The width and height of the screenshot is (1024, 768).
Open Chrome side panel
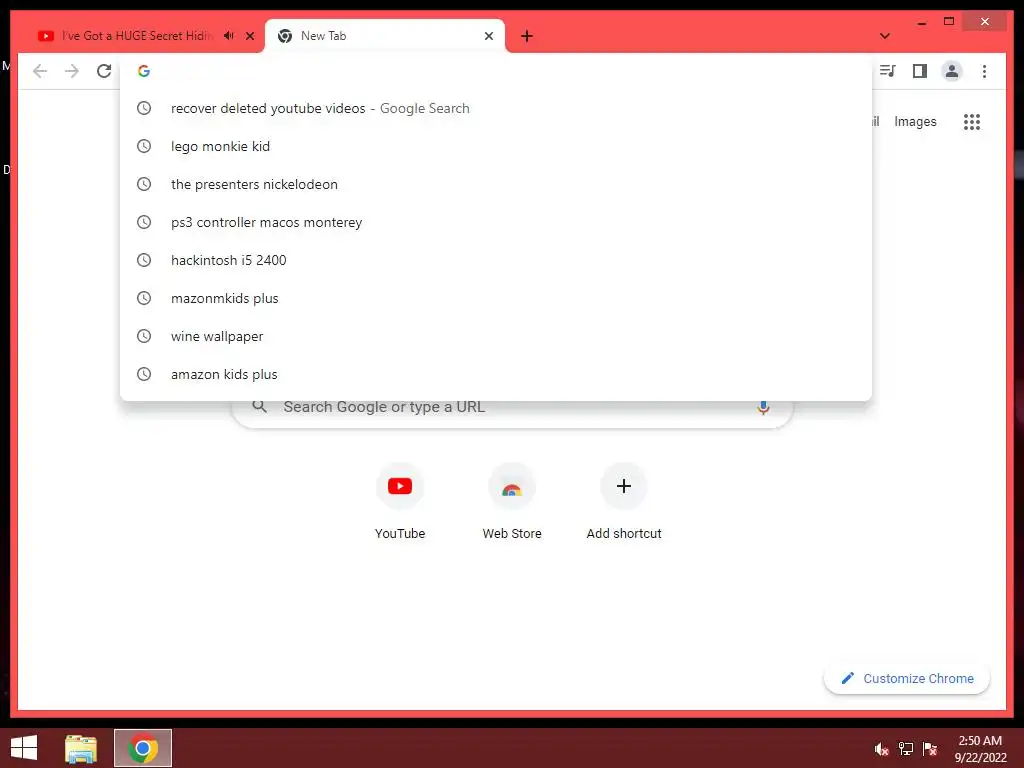click(x=920, y=71)
